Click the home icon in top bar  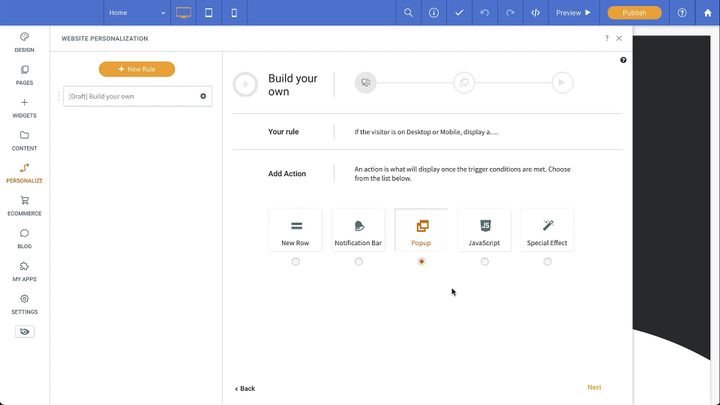tap(707, 13)
